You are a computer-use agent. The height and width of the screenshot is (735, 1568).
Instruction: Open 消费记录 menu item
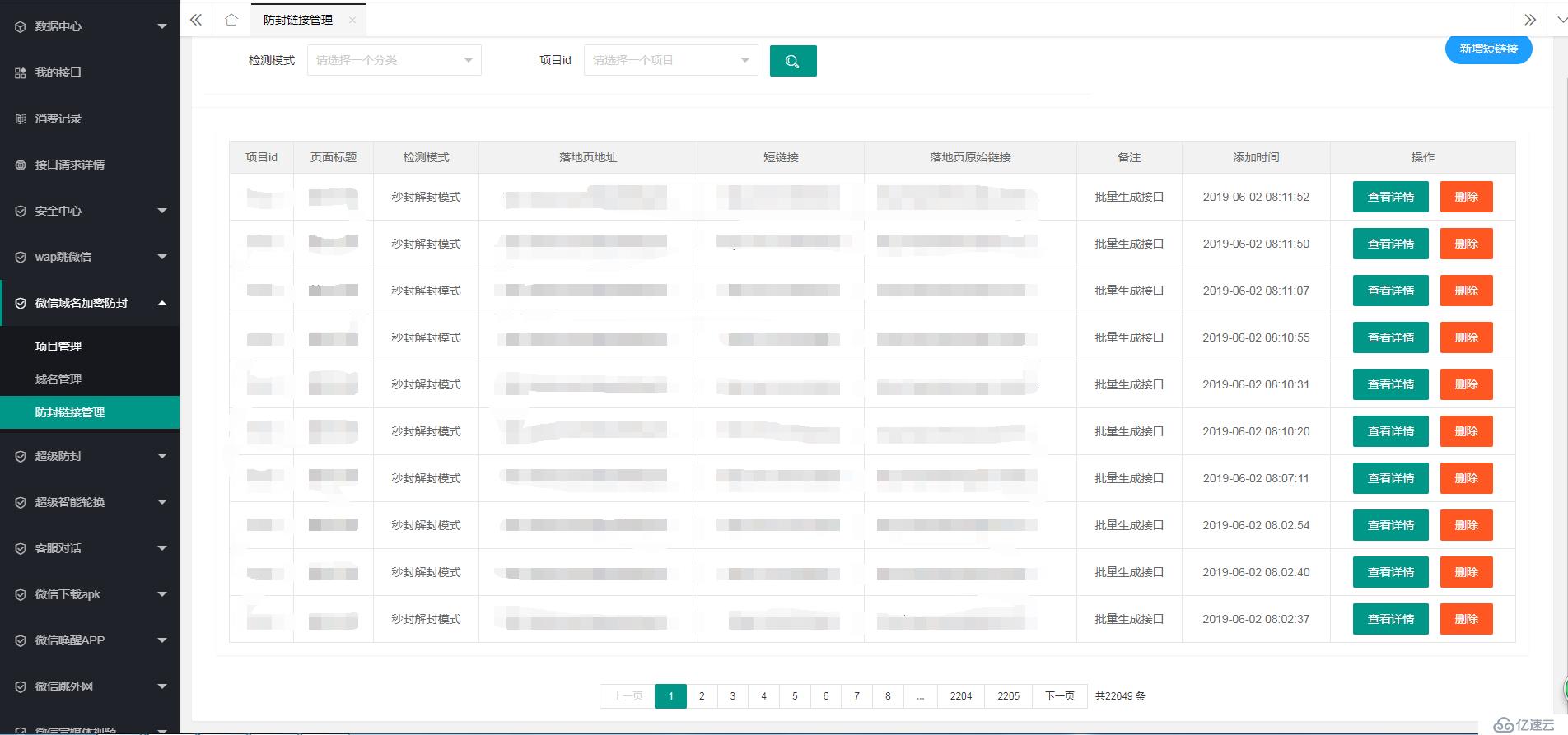pos(90,119)
